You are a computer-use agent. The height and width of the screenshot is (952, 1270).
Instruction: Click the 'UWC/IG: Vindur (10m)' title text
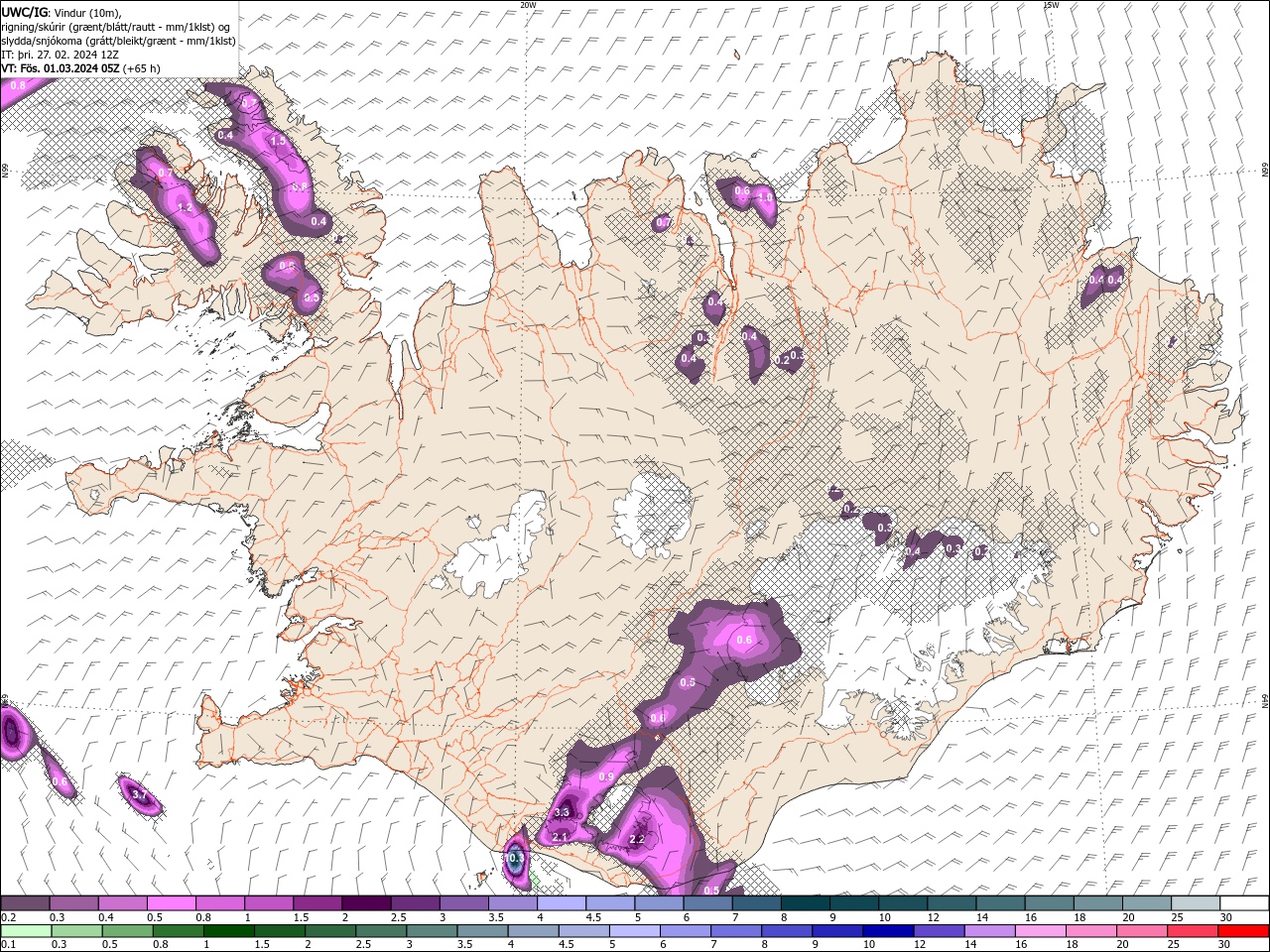62,12
